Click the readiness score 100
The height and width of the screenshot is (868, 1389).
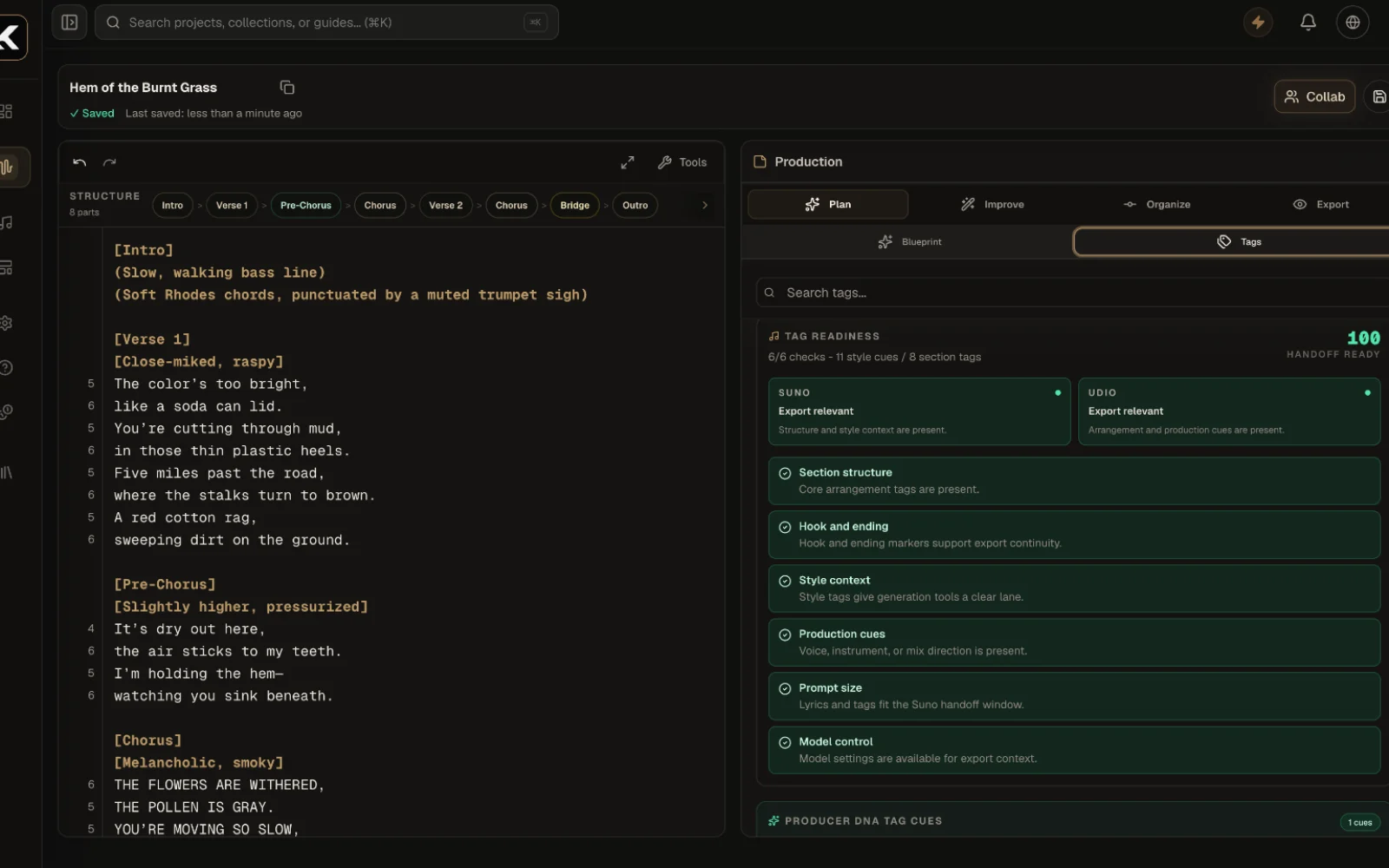click(1363, 338)
